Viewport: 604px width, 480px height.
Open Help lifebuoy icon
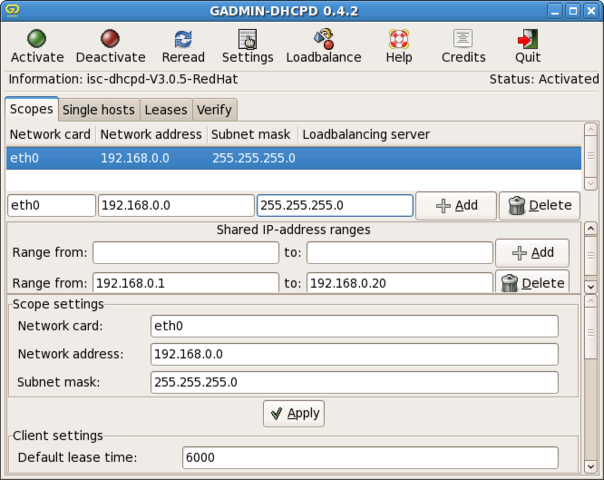point(399,39)
